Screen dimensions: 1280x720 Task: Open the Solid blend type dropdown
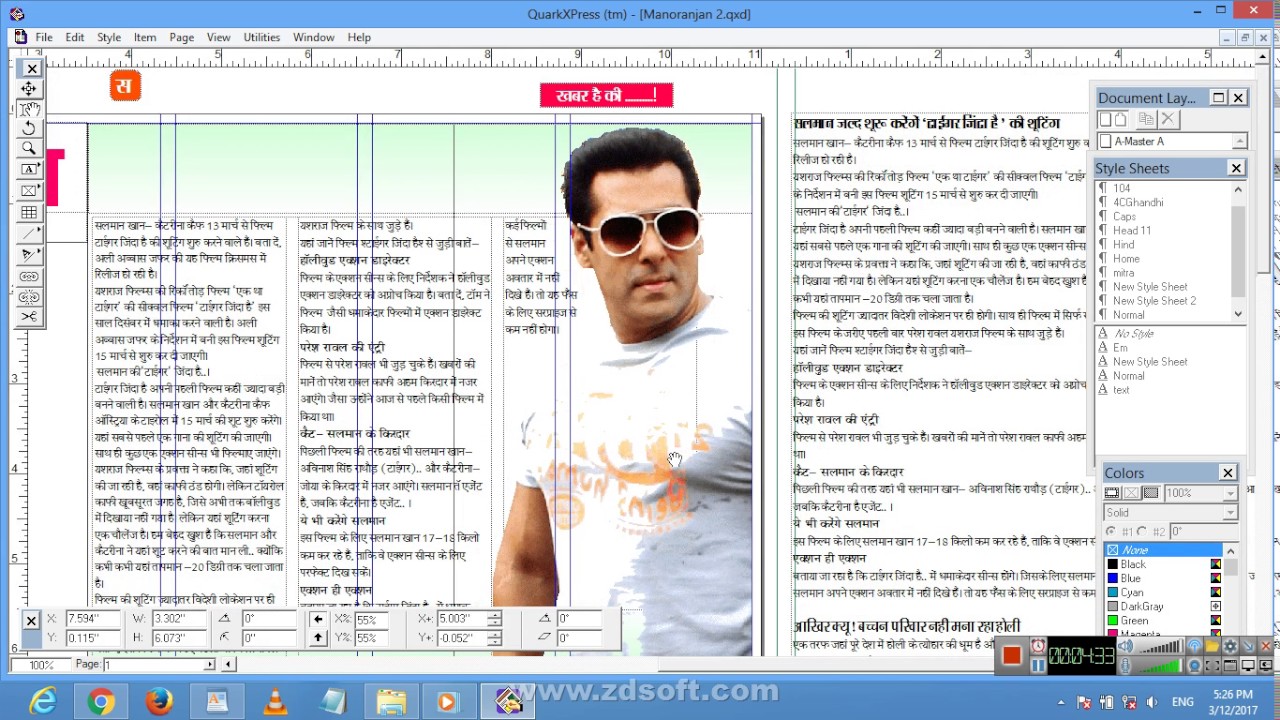tap(1230, 513)
